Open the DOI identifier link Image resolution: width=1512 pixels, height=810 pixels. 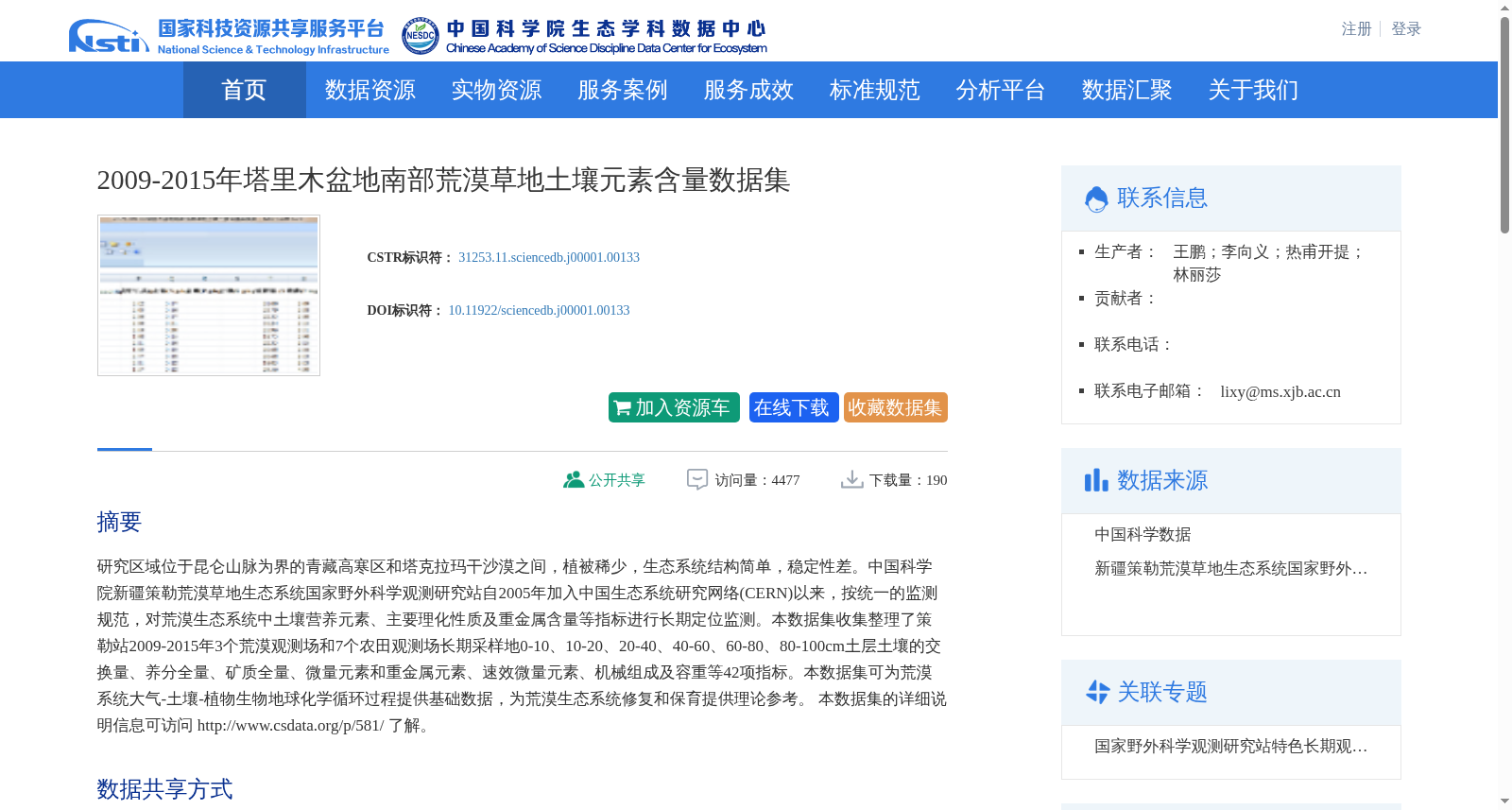point(539,311)
